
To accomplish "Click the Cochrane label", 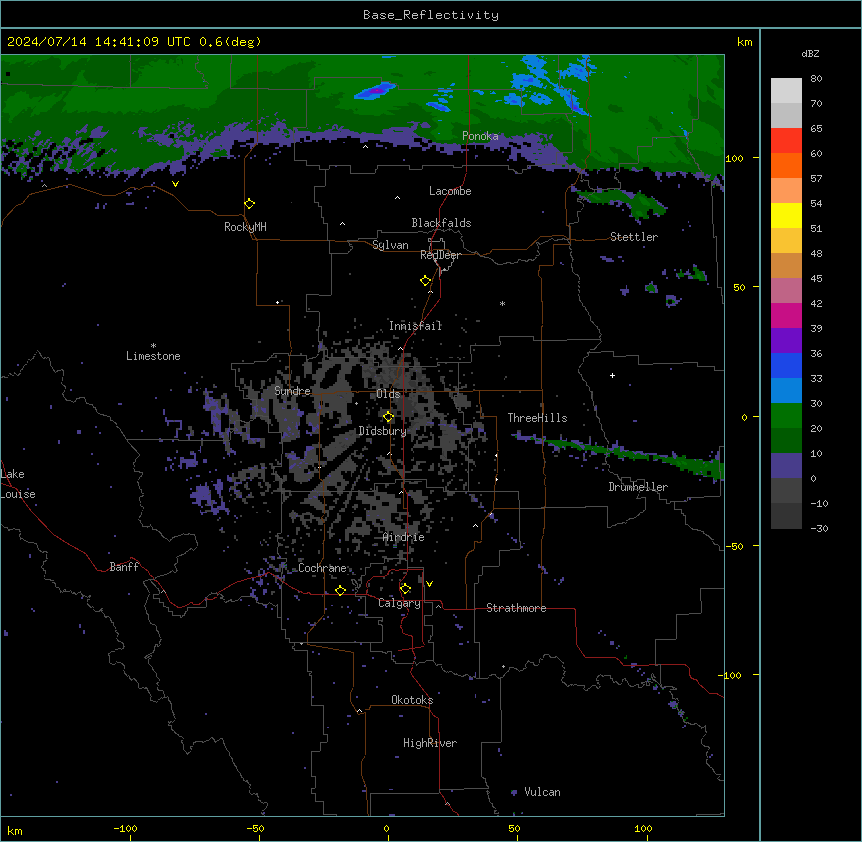I will (322, 568).
